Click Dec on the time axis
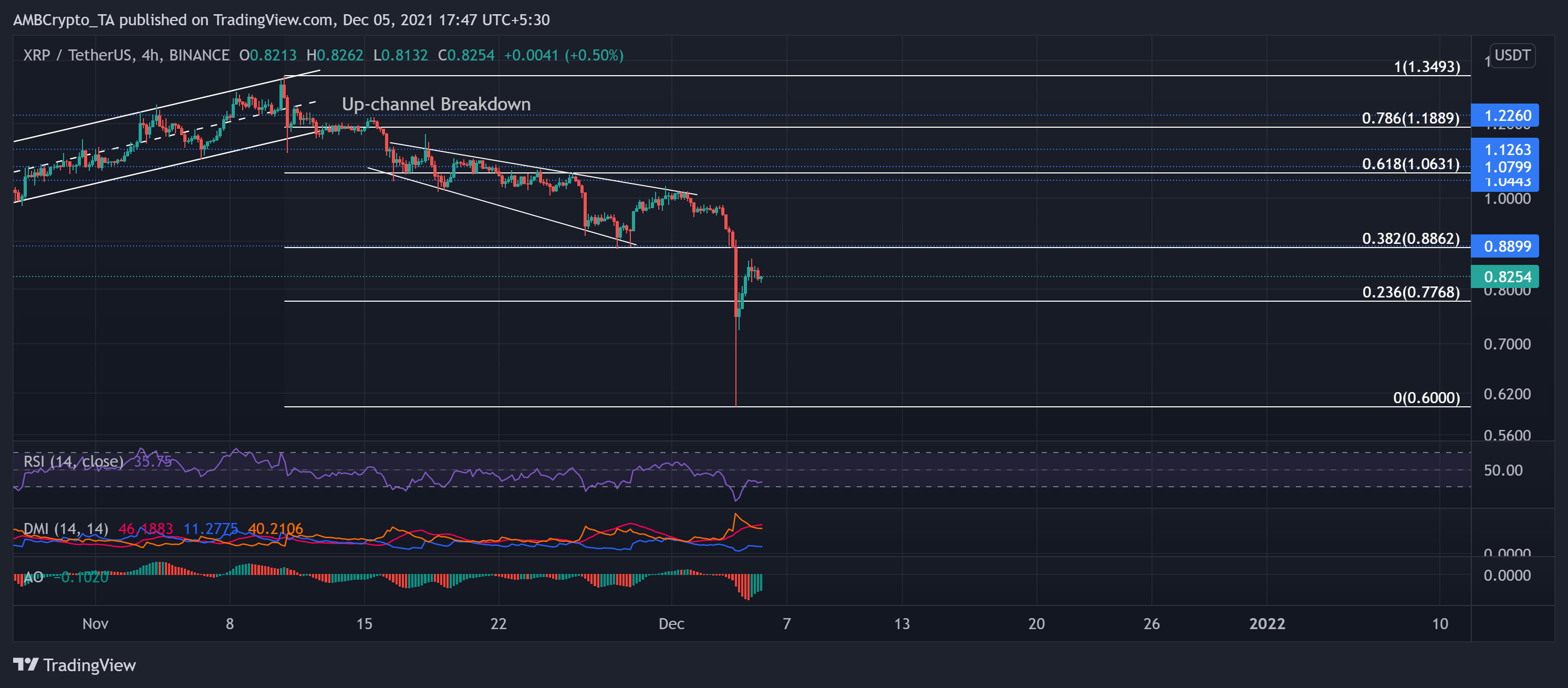Image resolution: width=1568 pixels, height=688 pixels. pyautogui.click(x=672, y=623)
